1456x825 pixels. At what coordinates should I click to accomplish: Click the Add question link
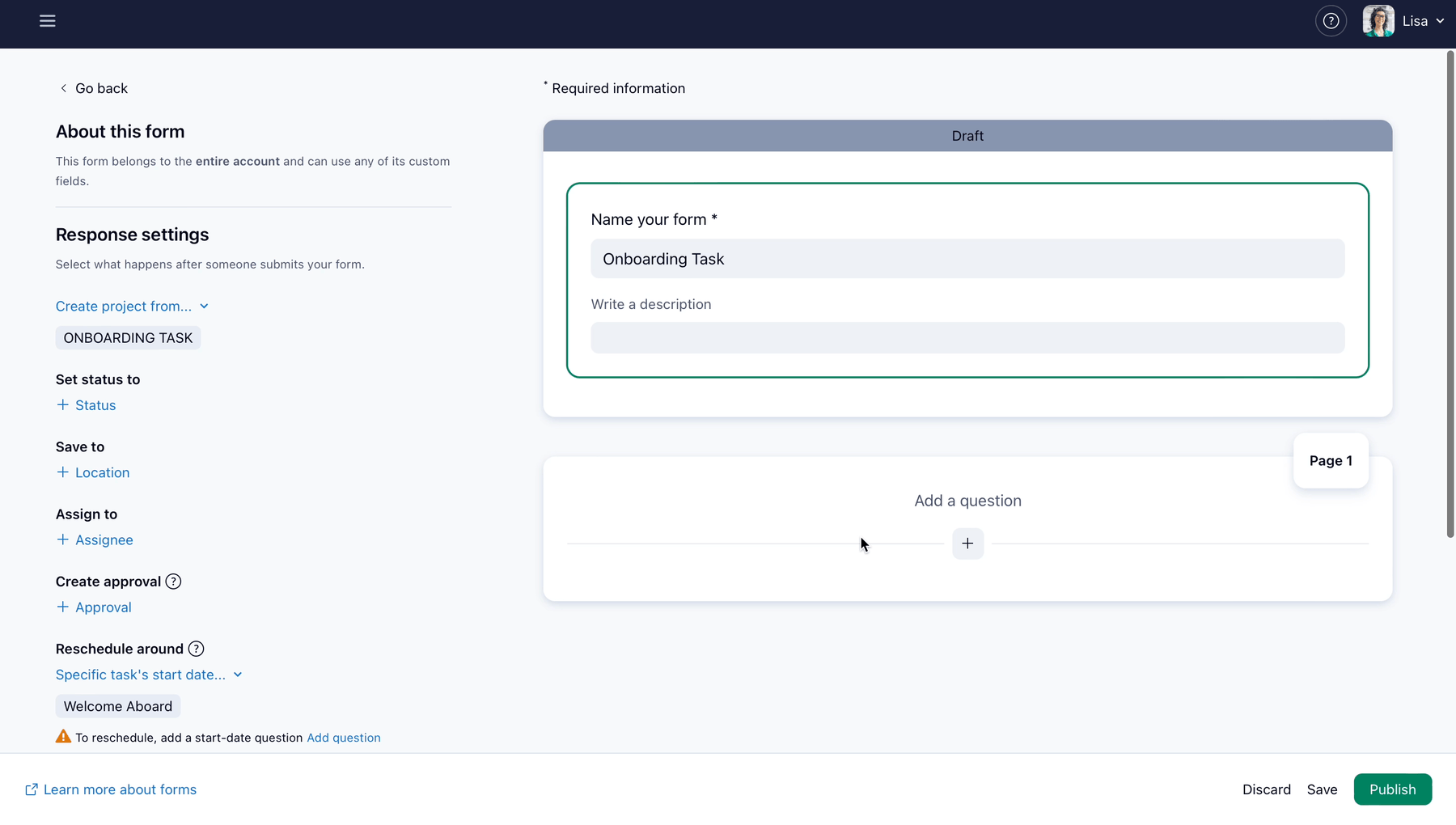coord(344,738)
